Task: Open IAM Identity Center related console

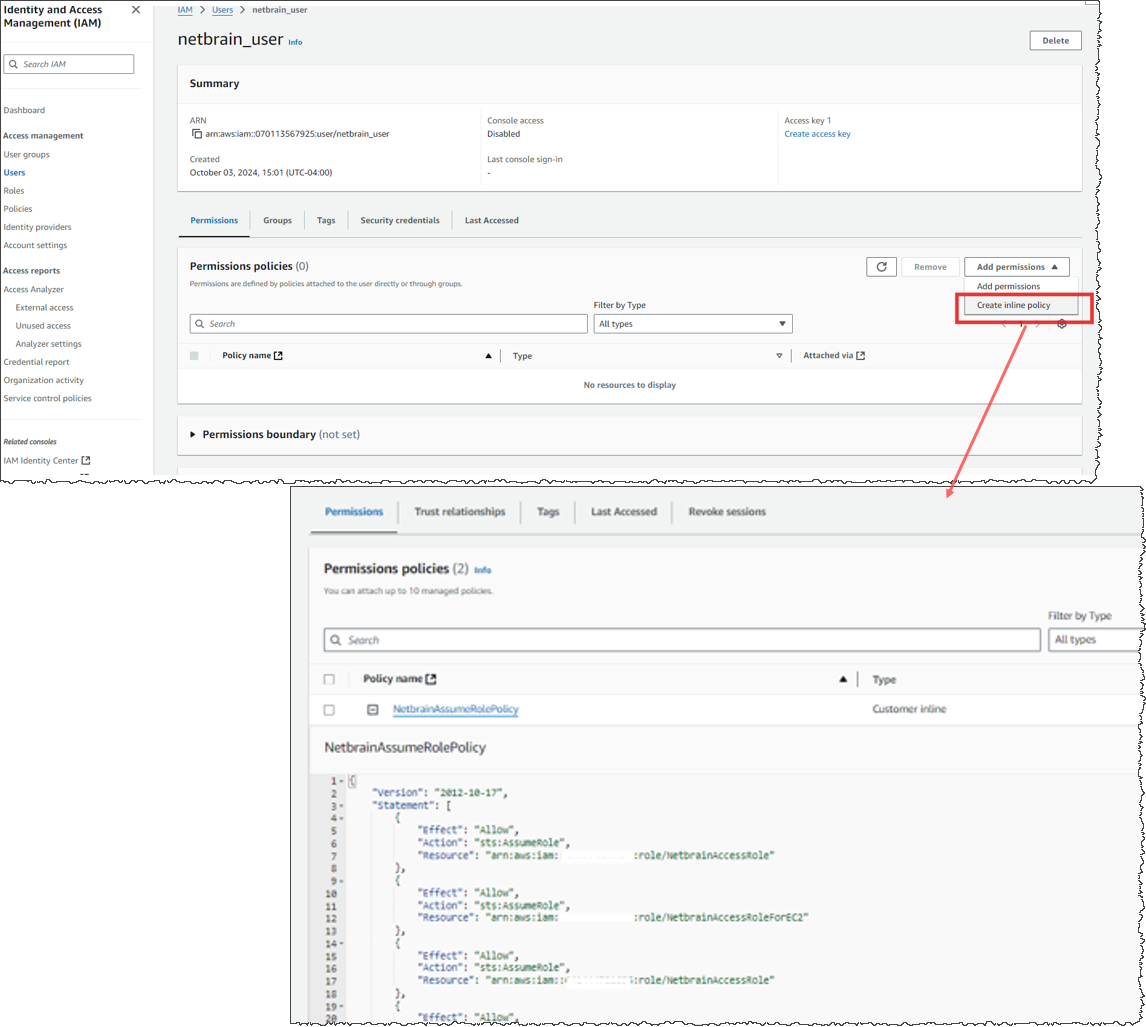Action: [41, 461]
